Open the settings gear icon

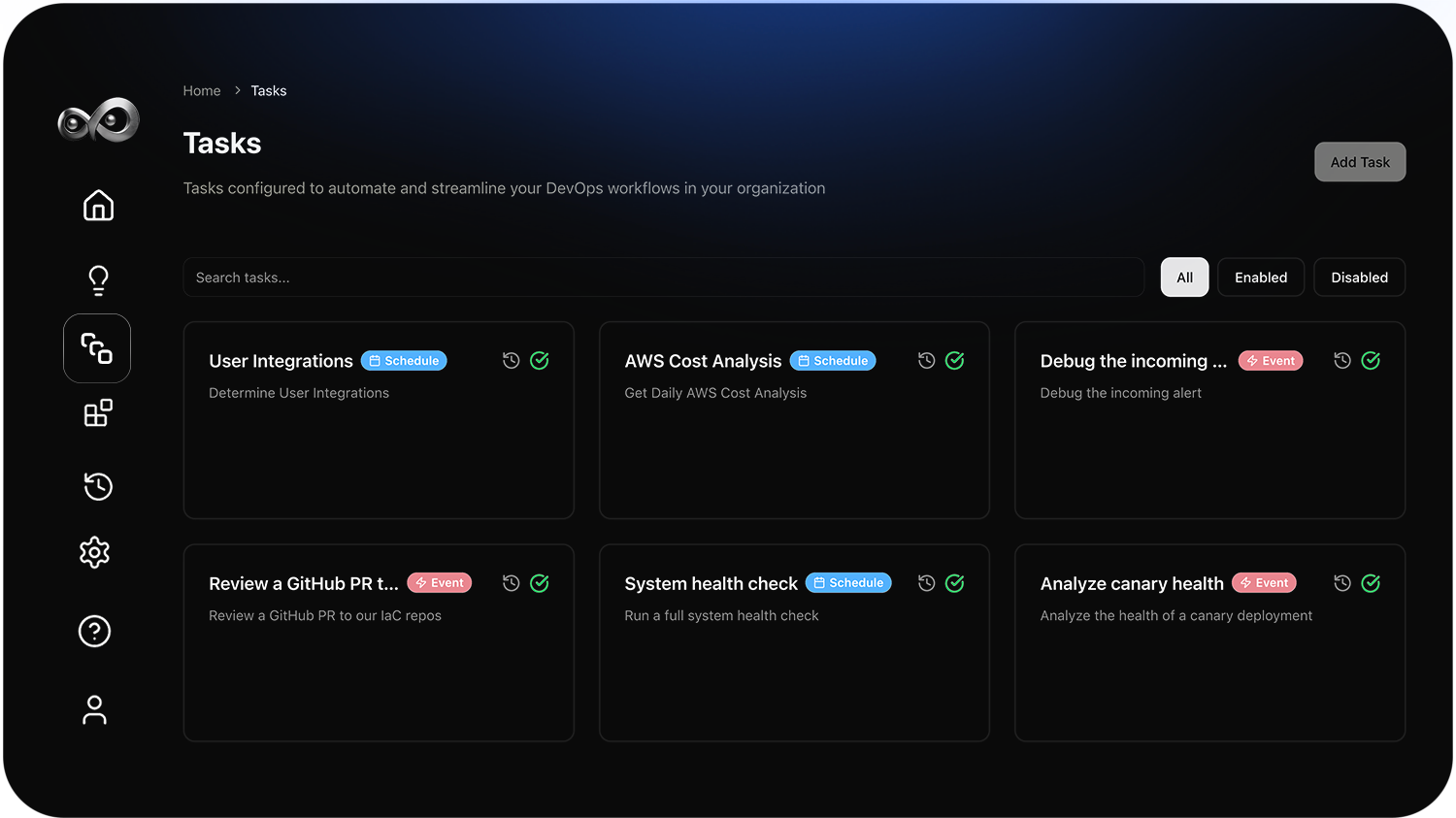[94, 552]
